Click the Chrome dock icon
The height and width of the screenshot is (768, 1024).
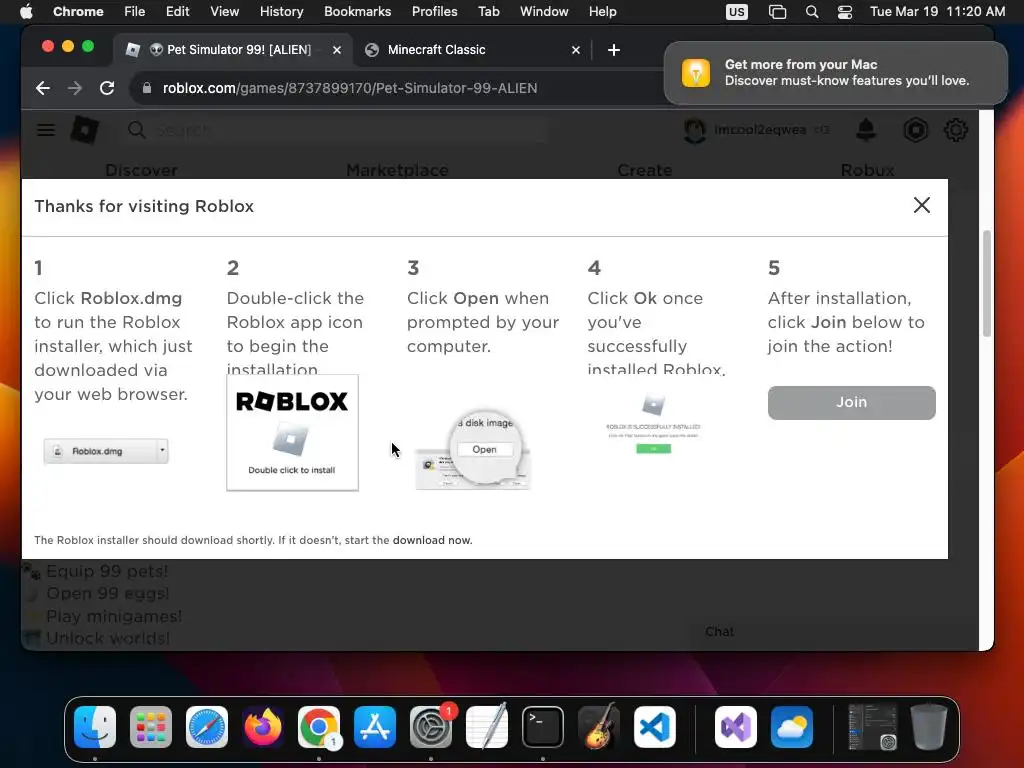coord(319,727)
